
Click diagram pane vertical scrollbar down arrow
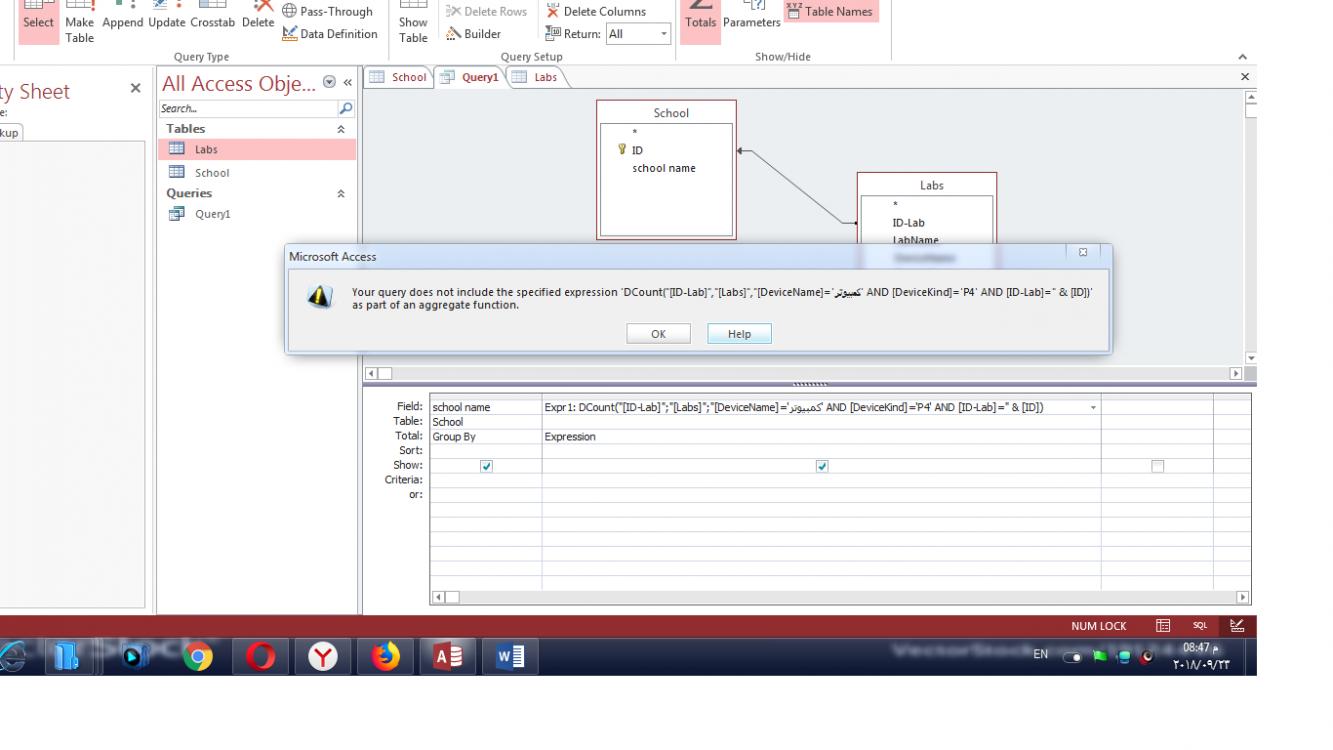(x=1251, y=358)
